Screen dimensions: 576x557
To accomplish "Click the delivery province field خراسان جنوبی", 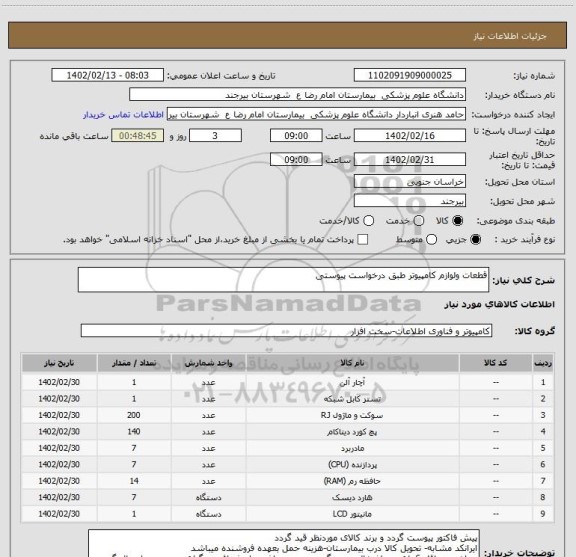I will pos(410,182).
